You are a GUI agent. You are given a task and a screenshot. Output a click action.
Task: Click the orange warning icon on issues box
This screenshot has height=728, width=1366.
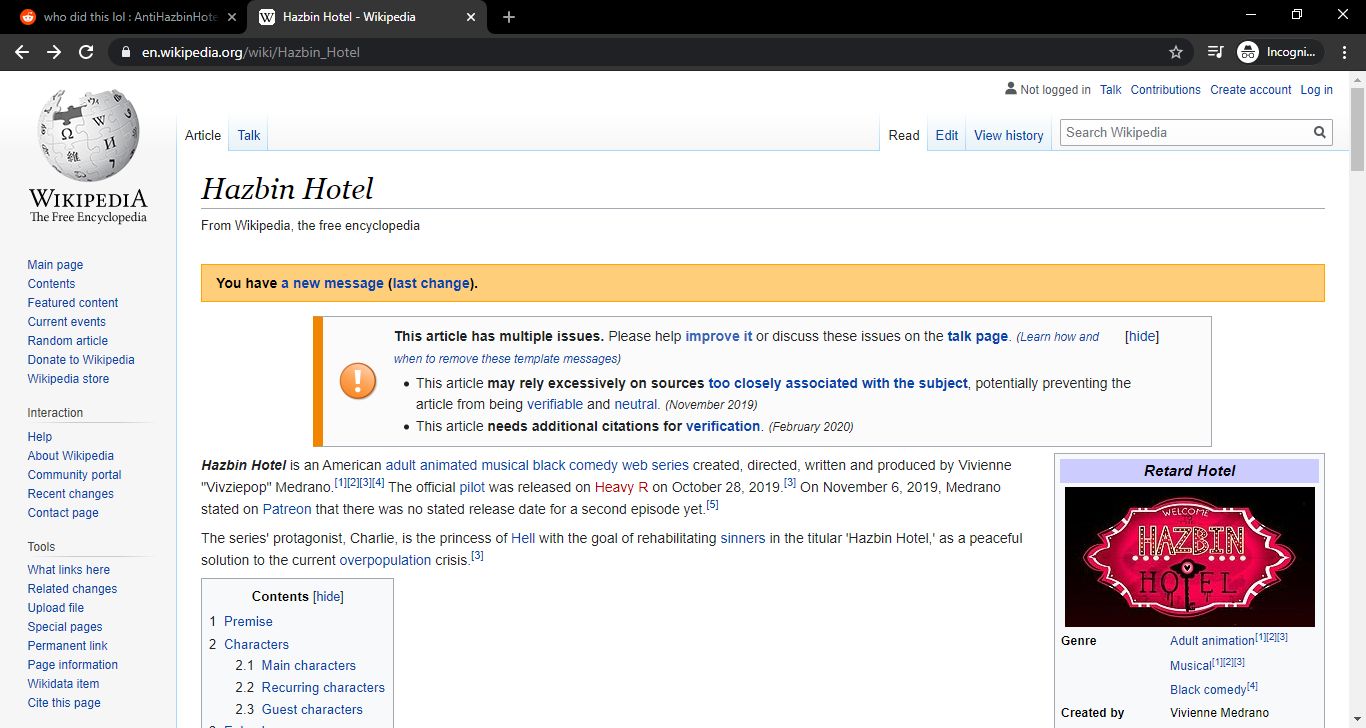[358, 381]
